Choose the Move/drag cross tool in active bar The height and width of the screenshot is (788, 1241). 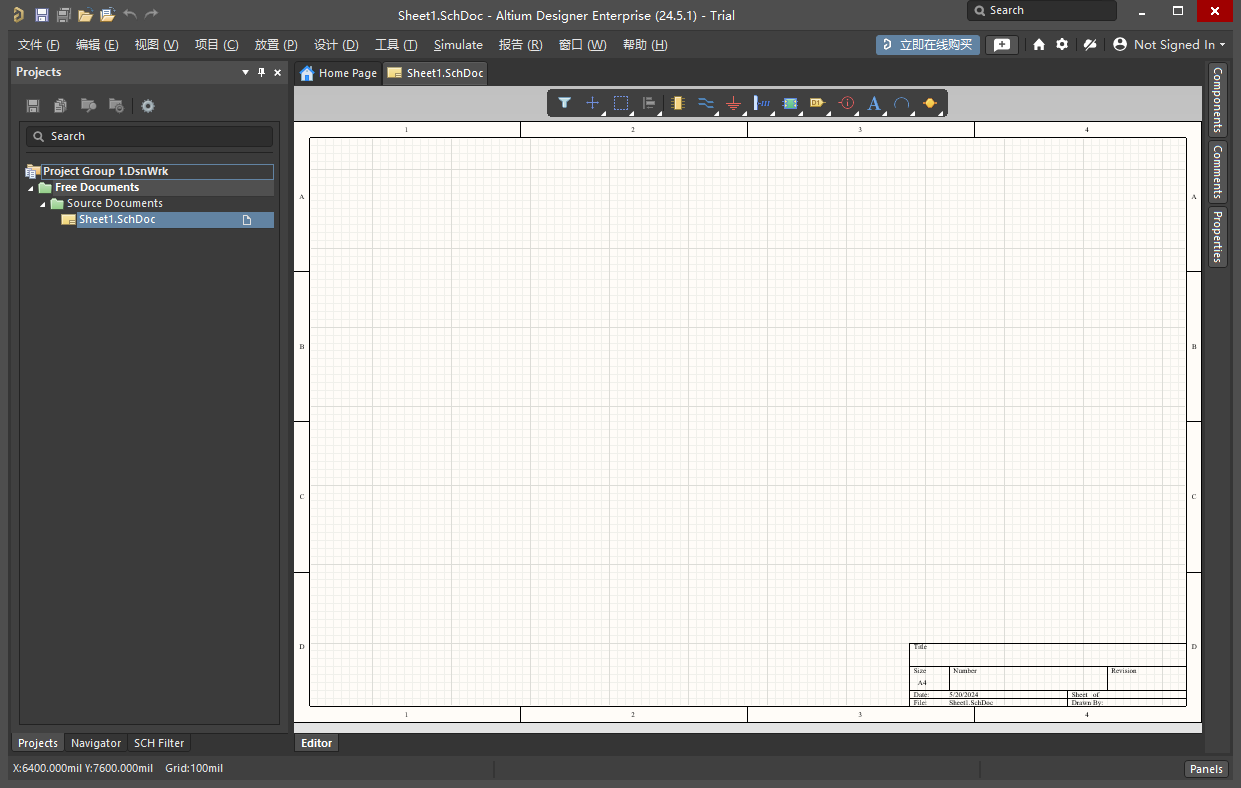coord(592,102)
